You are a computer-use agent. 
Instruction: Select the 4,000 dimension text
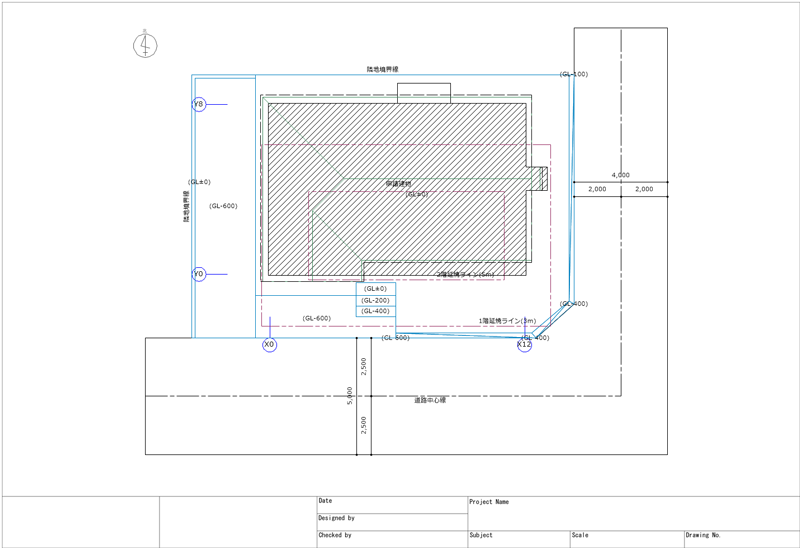(620, 175)
